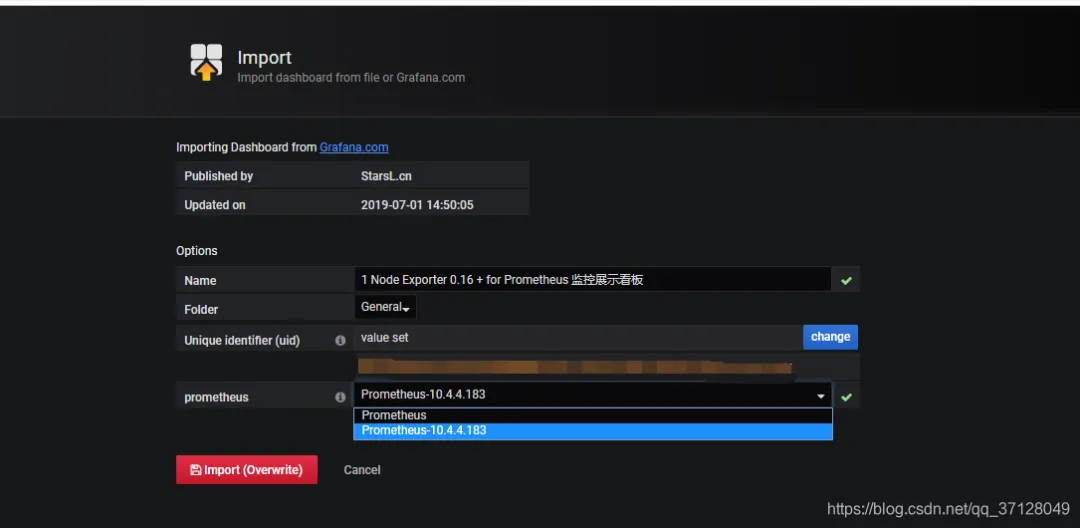The image size is (1080, 528).
Task: Click the blue change button
Action: pos(830,337)
